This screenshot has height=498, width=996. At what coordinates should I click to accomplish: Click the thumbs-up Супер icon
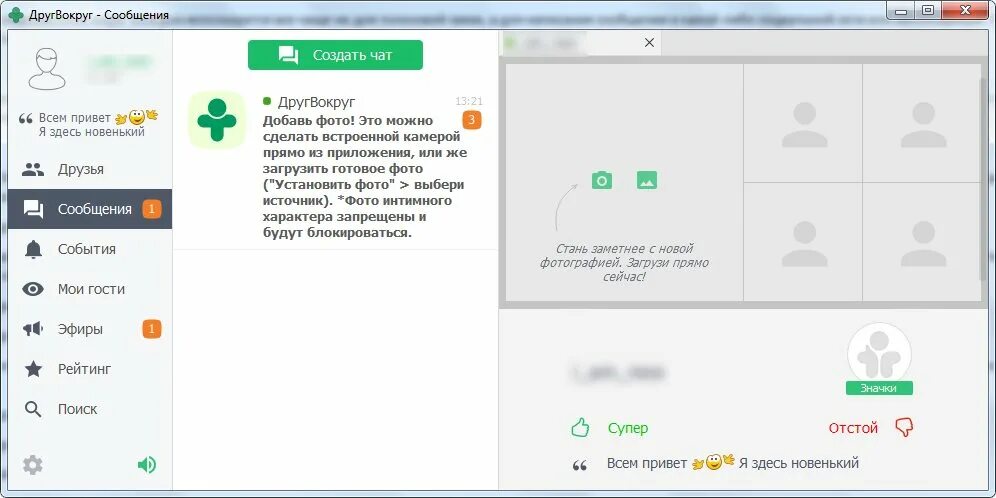click(x=580, y=427)
